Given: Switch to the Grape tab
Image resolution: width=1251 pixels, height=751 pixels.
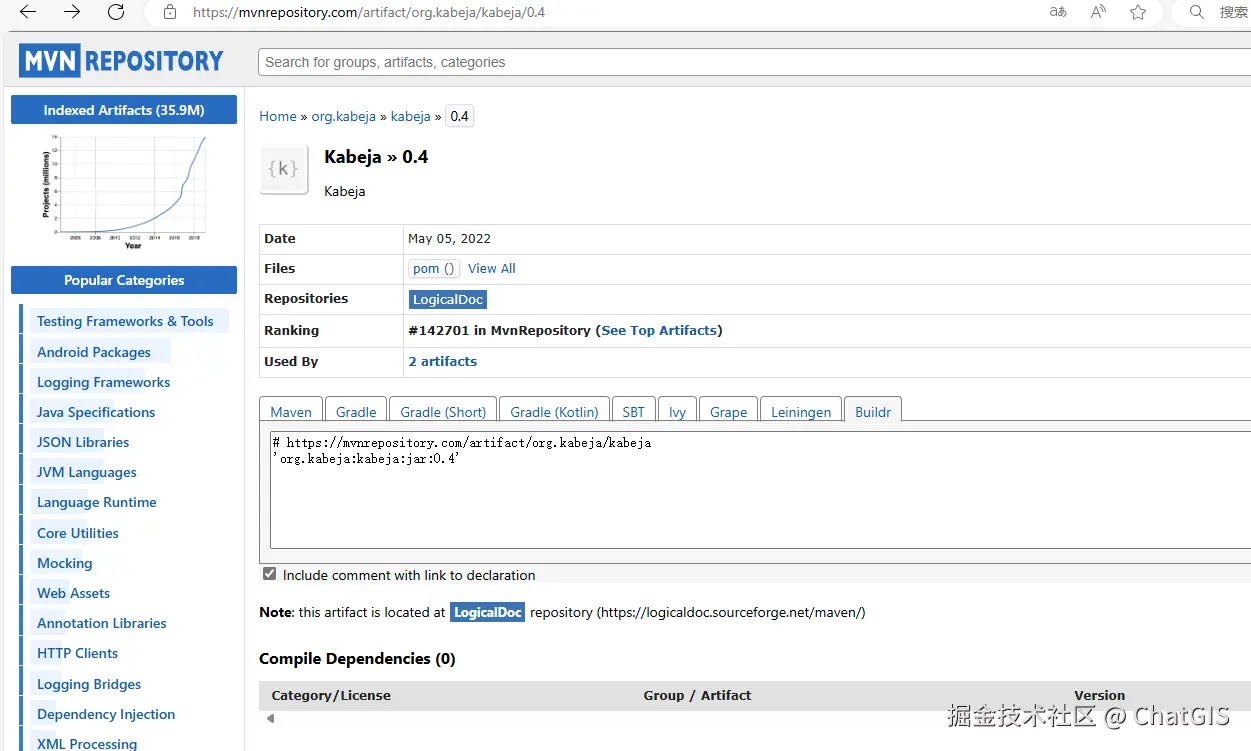Looking at the screenshot, I should click(728, 411).
